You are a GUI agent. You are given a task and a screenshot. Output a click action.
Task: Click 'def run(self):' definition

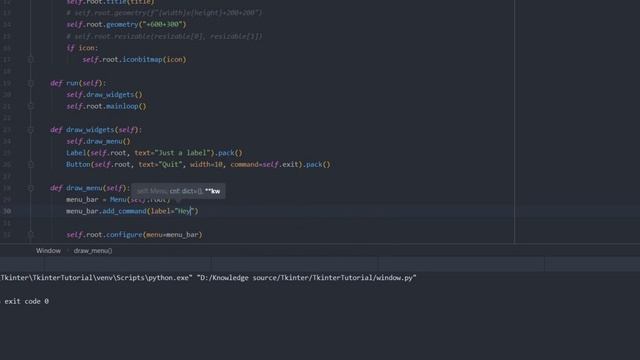click(78, 83)
